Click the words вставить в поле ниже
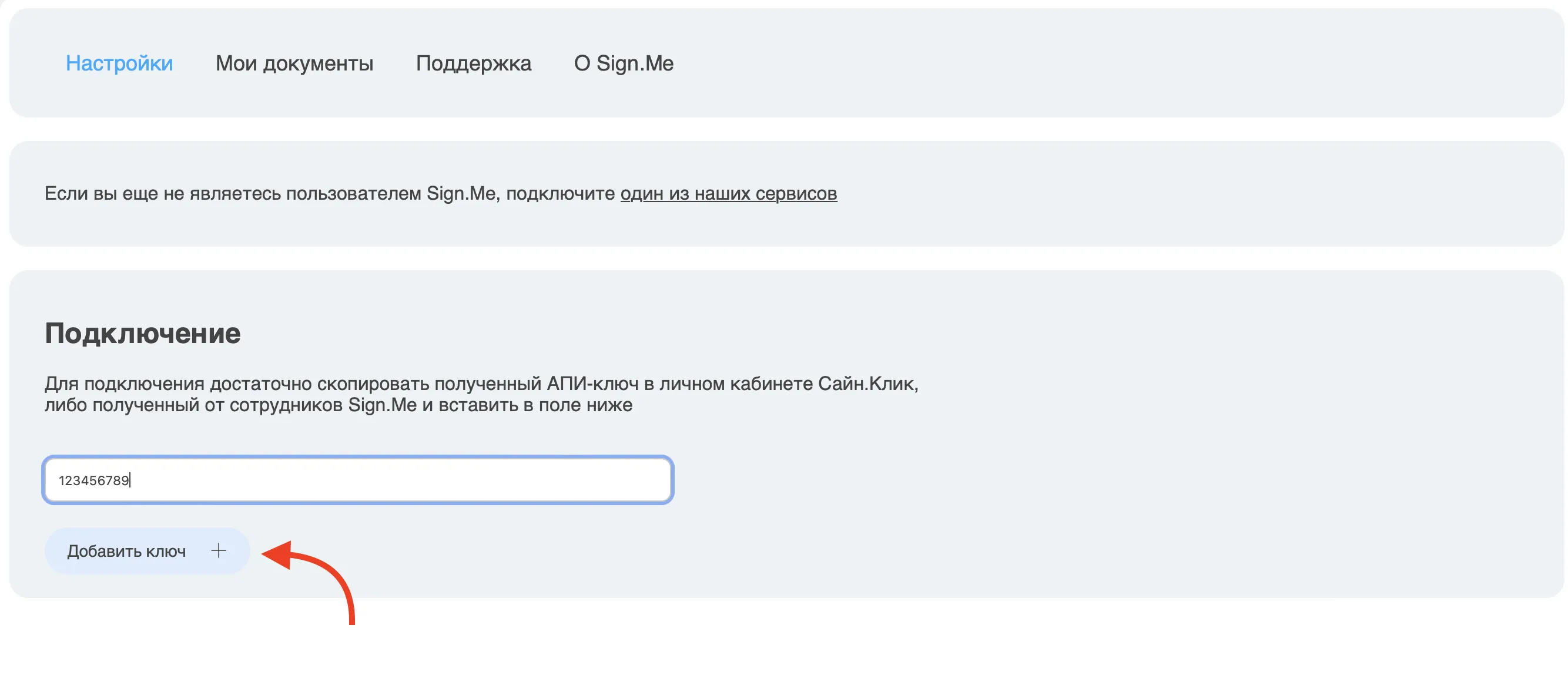This screenshot has height=679, width=1568. 535,405
